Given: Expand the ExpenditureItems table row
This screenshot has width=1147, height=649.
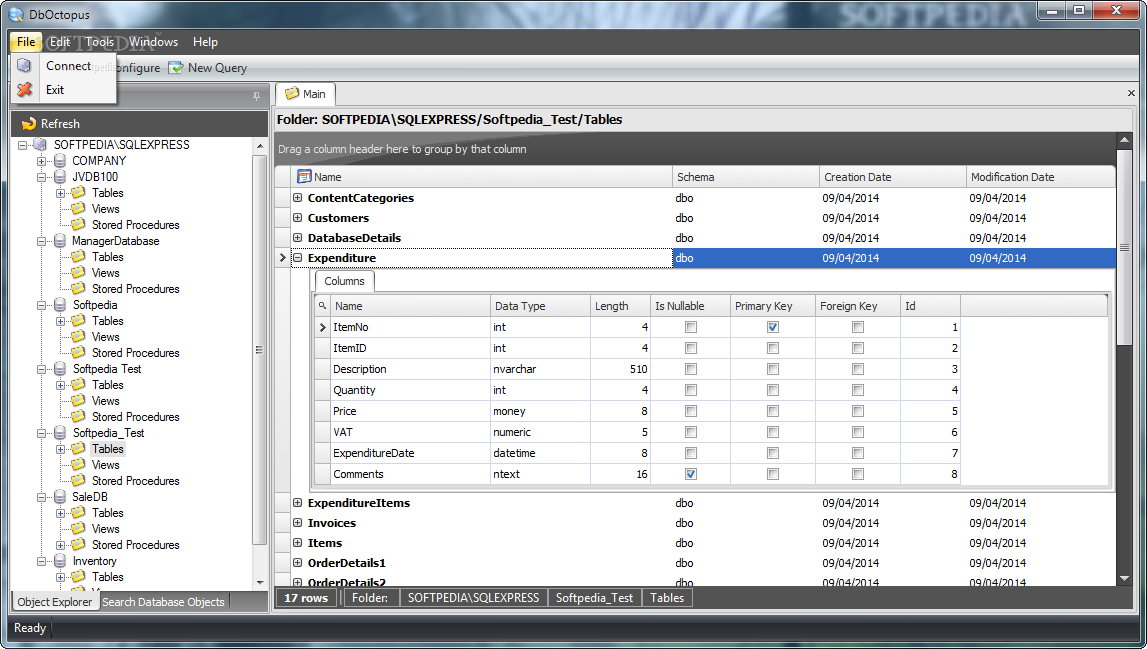Looking at the screenshot, I should 298,503.
